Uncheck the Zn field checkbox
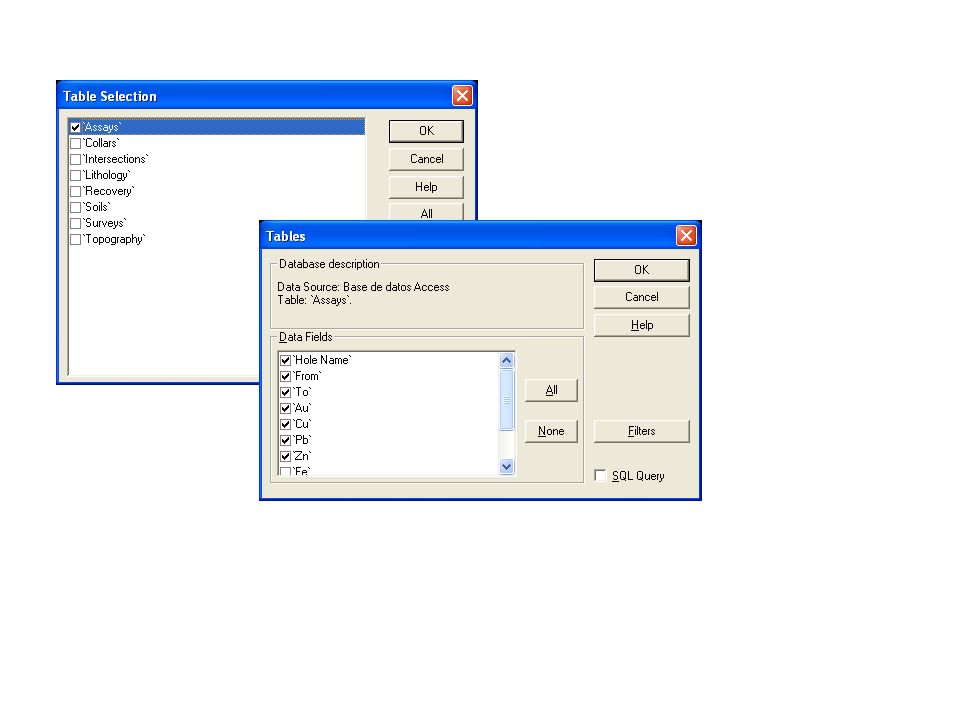The image size is (960, 720). 285,456
